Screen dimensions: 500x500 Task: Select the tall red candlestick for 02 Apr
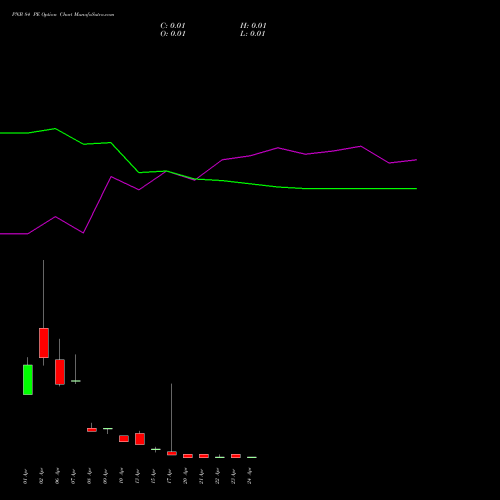click(44, 343)
